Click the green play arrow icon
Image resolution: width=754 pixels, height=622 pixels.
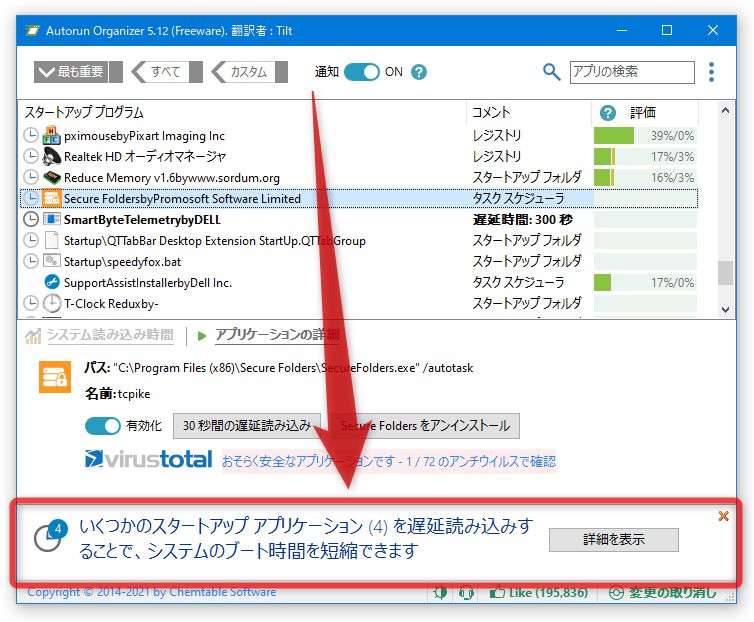[202, 336]
